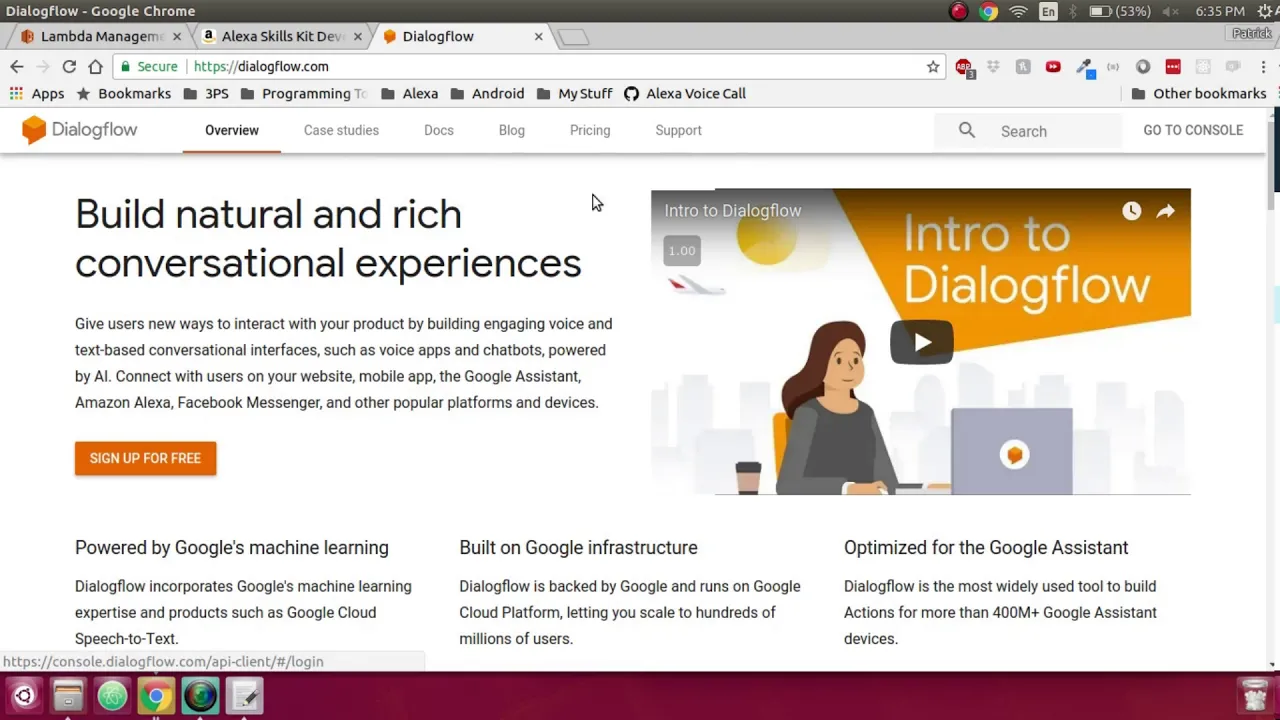The width and height of the screenshot is (1280, 720).
Task: Click the SIGN UP FOR FREE button
Action: (x=145, y=458)
